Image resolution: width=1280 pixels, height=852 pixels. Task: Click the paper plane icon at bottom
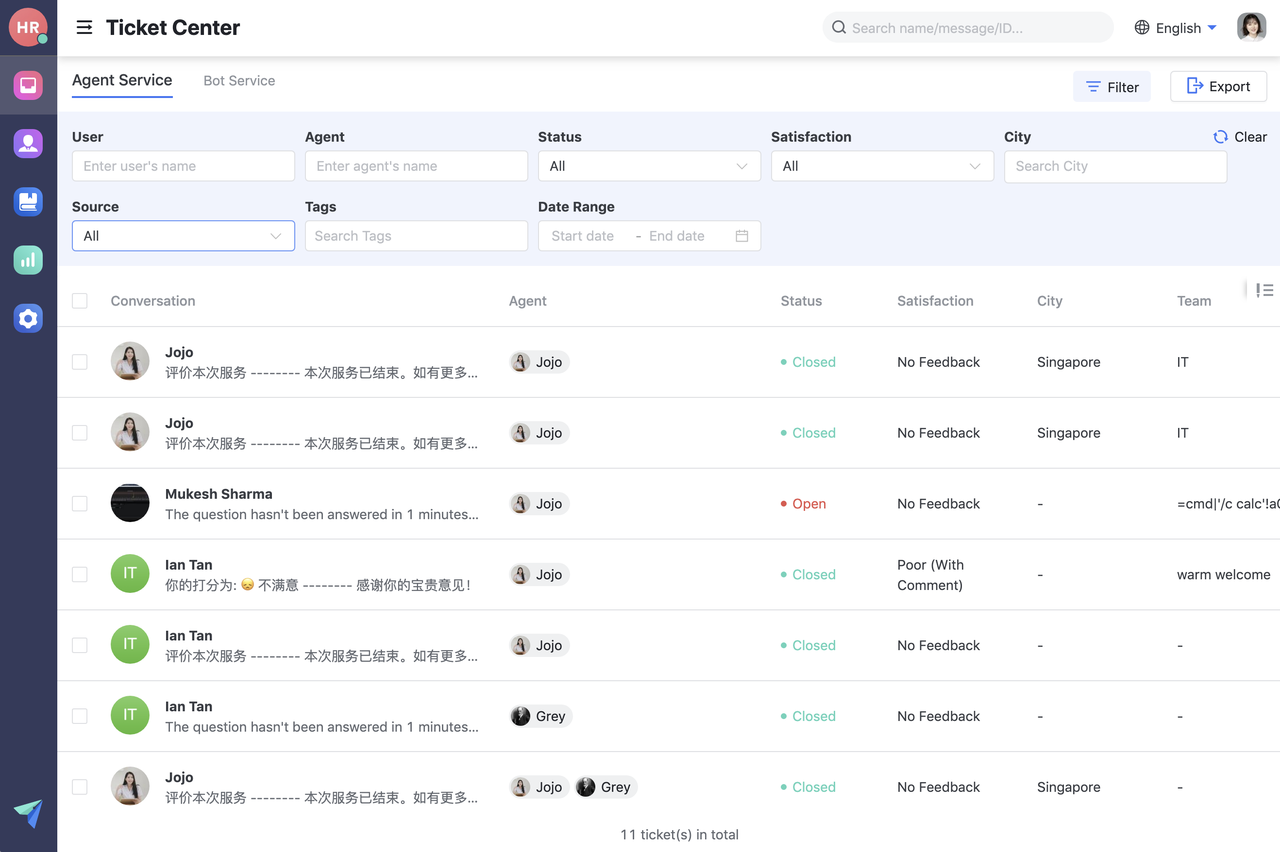[x=28, y=813]
